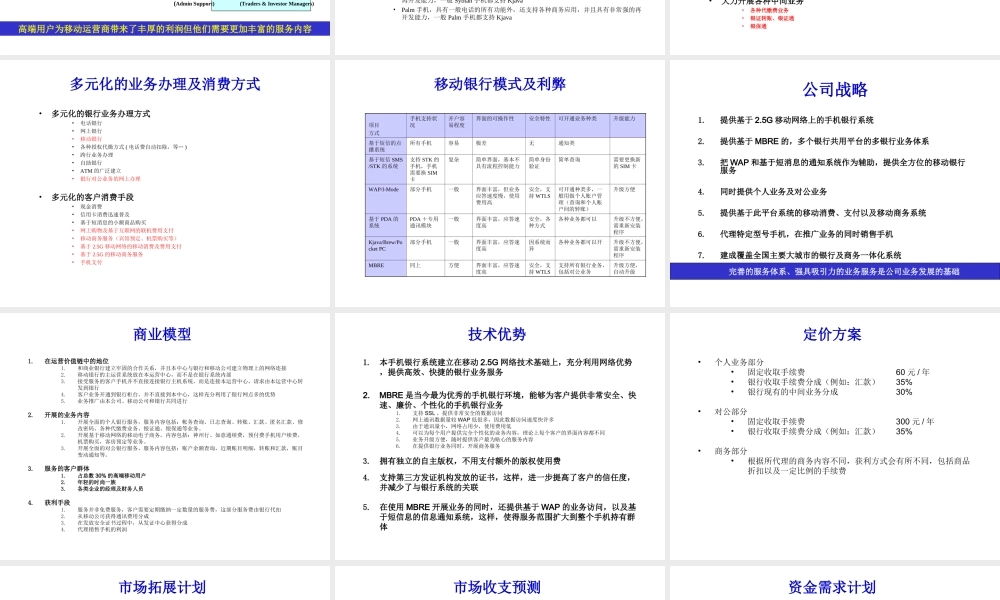Click the Kjava/Brew/Pocket PC table cell
This screenshot has width=1000, height=600.
pos(386,249)
